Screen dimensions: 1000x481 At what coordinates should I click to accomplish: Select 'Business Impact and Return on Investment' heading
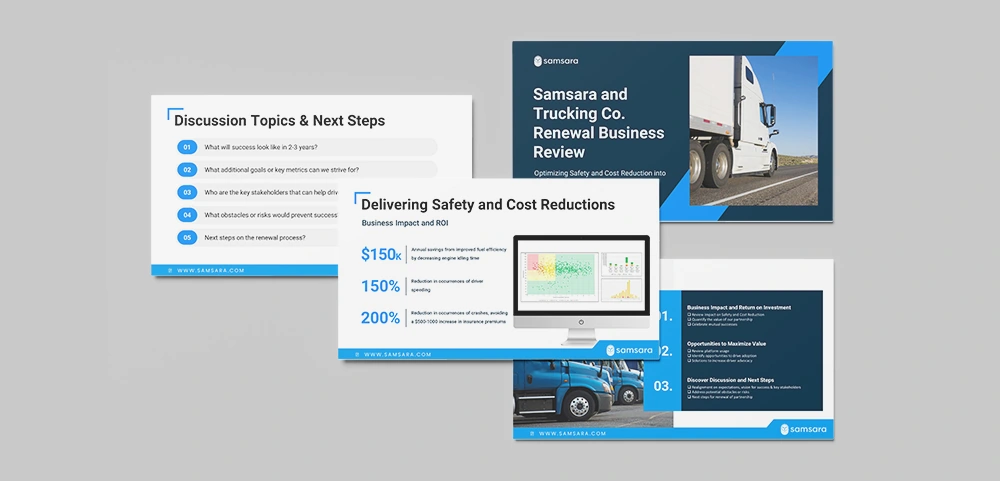[x=738, y=307]
